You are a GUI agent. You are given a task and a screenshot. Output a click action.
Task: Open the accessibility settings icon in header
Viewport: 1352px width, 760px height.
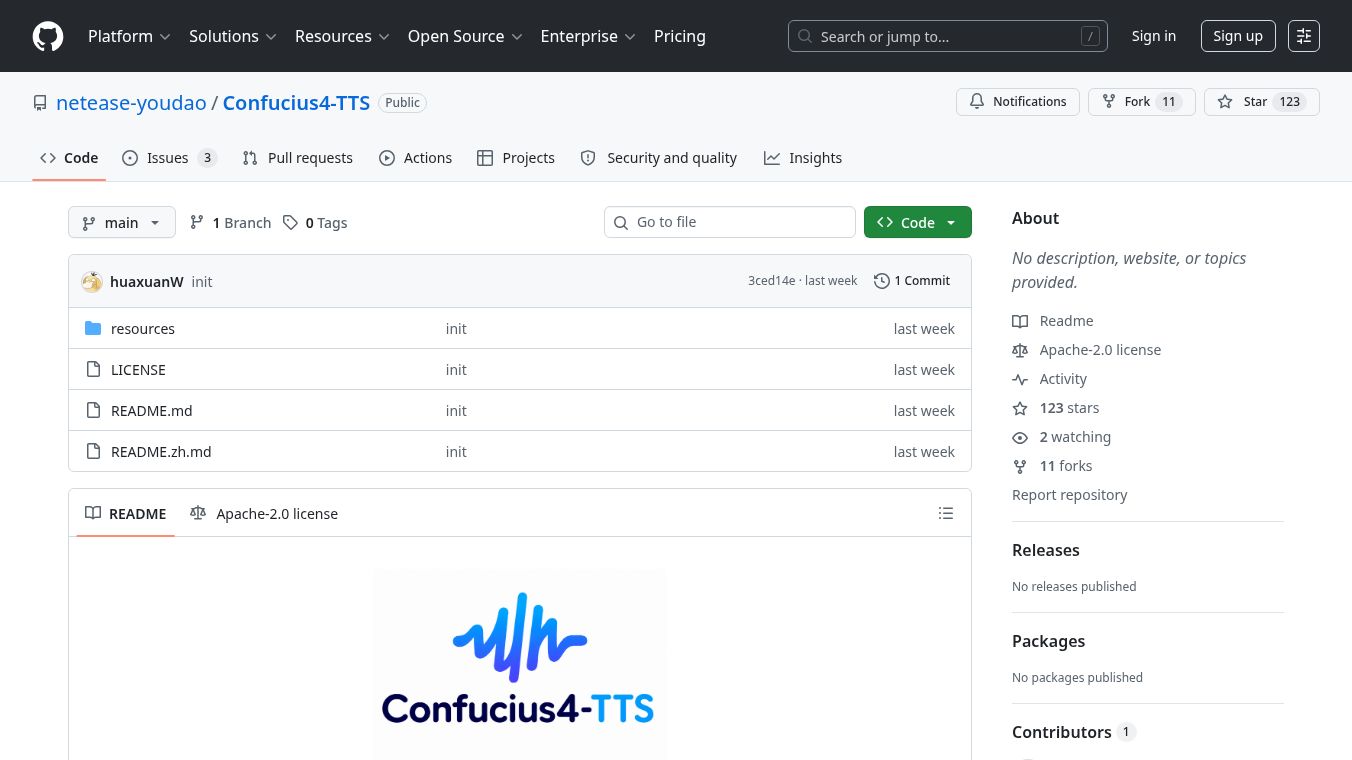[x=1304, y=36]
